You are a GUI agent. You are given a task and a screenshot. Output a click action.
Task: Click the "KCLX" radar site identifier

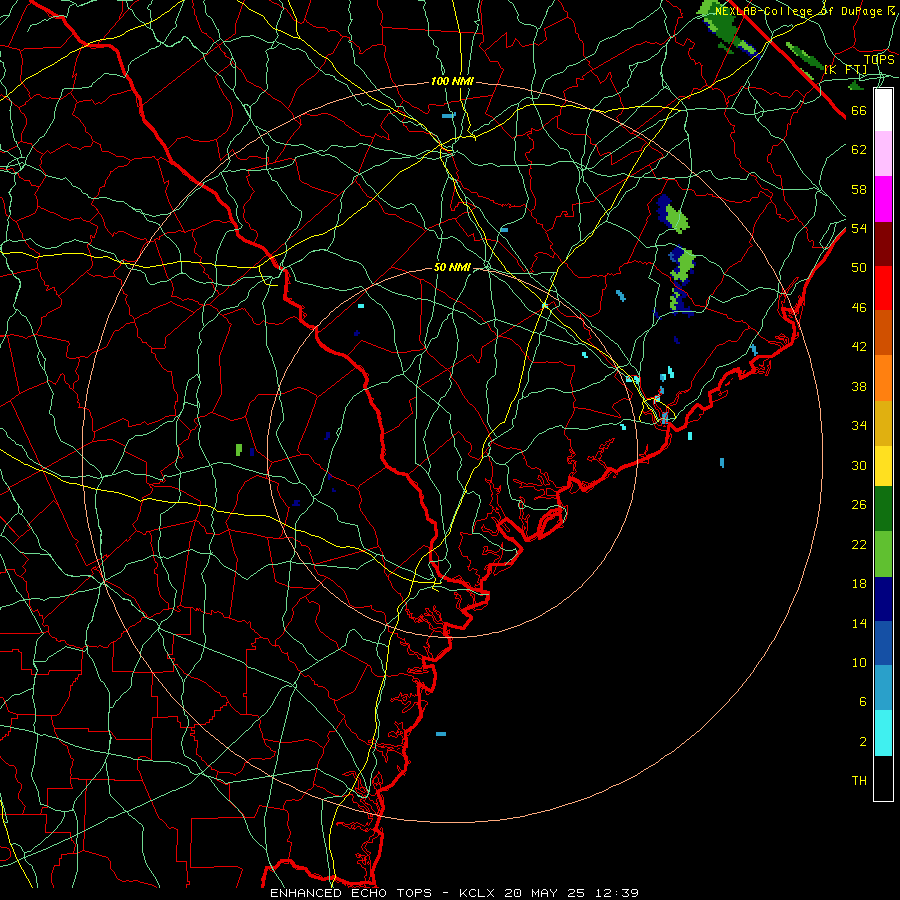478,893
